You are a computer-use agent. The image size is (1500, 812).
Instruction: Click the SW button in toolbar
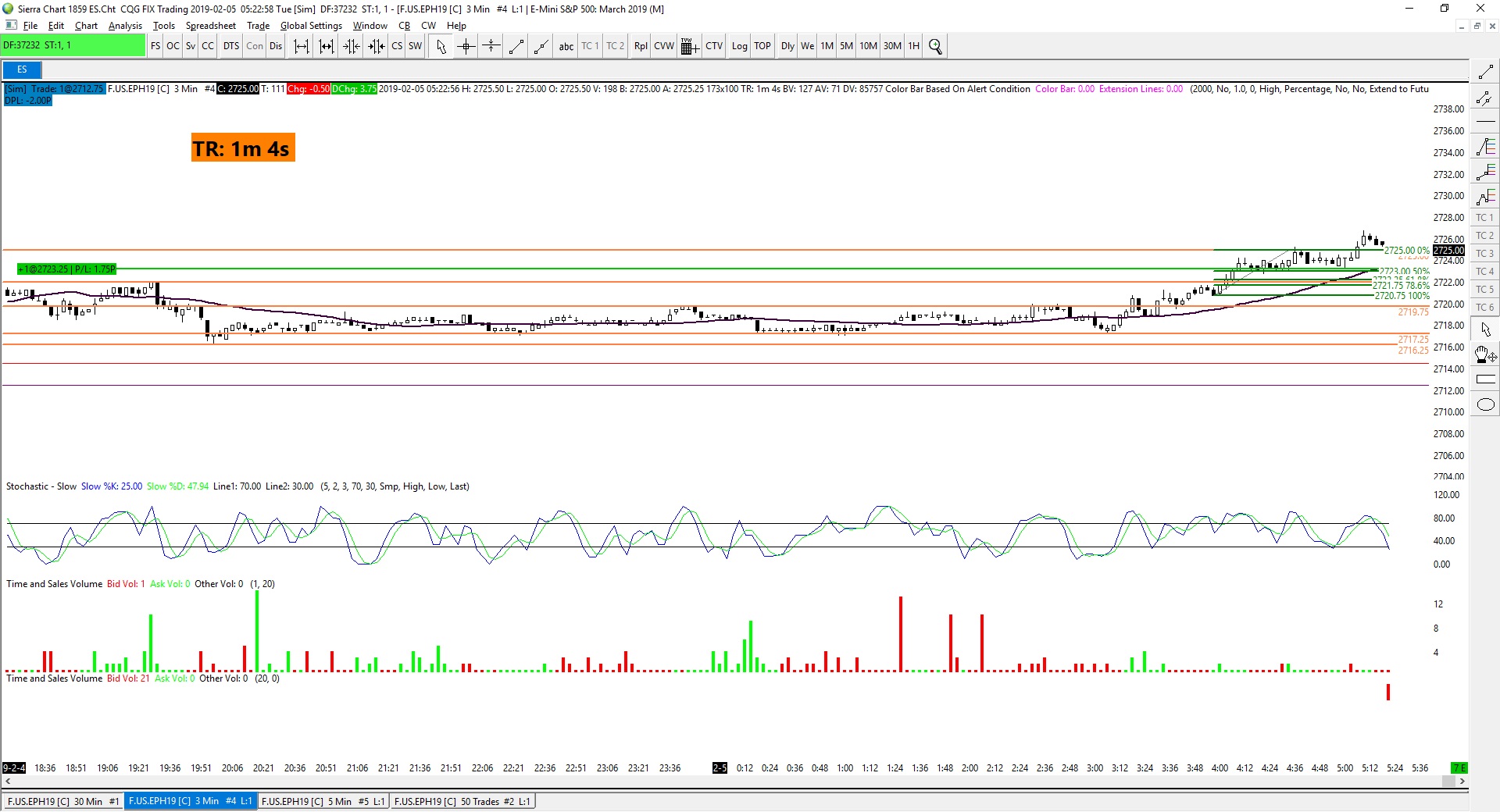pos(415,46)
